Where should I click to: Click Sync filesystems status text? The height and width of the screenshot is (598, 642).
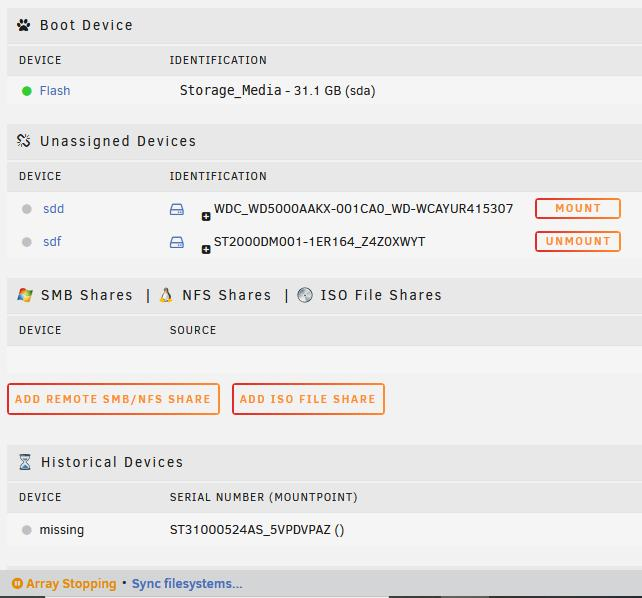(x=187, y=584)
